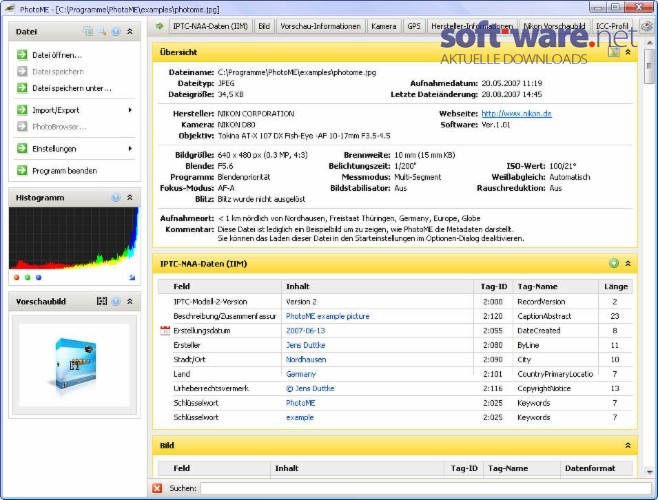Toggle blue channel dot under histogram
The image size is (658, 500).
point(39,277)
